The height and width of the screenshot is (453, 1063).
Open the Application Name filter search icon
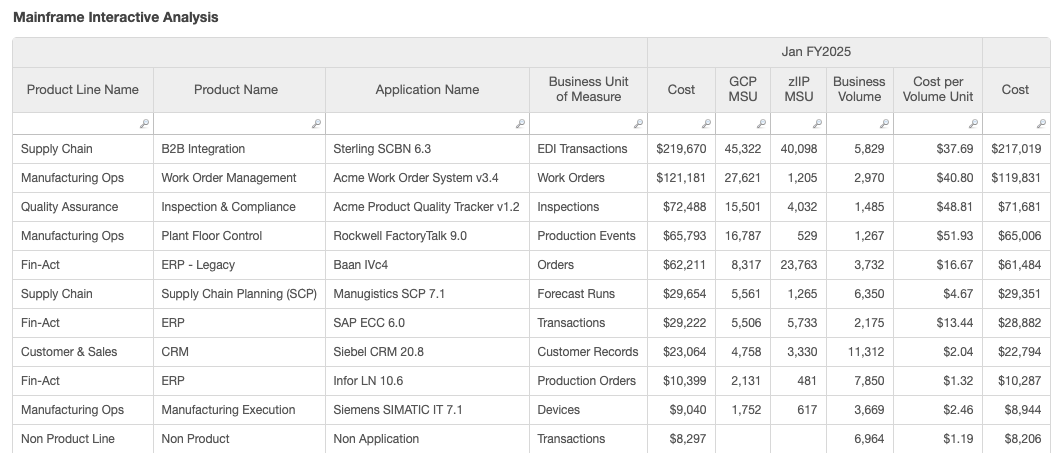point(520,124)
